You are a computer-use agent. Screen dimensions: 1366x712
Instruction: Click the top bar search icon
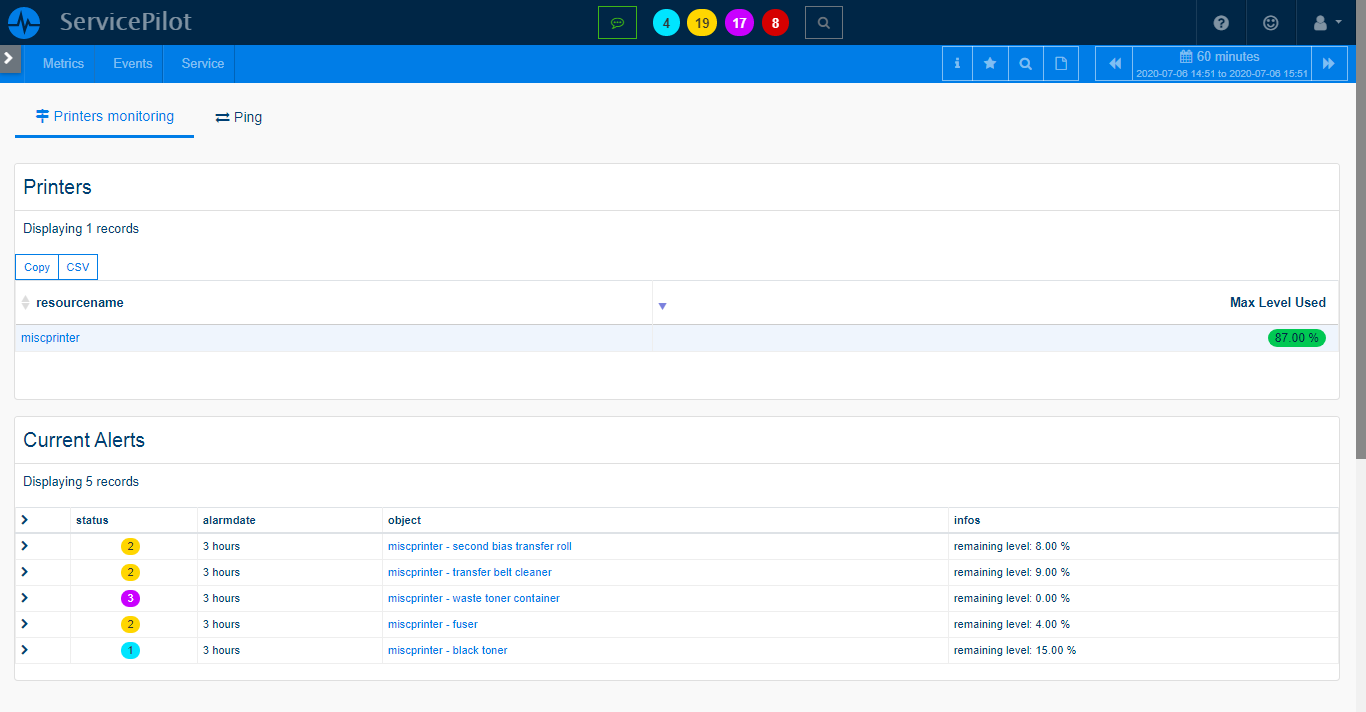click(x=823, y=22)
